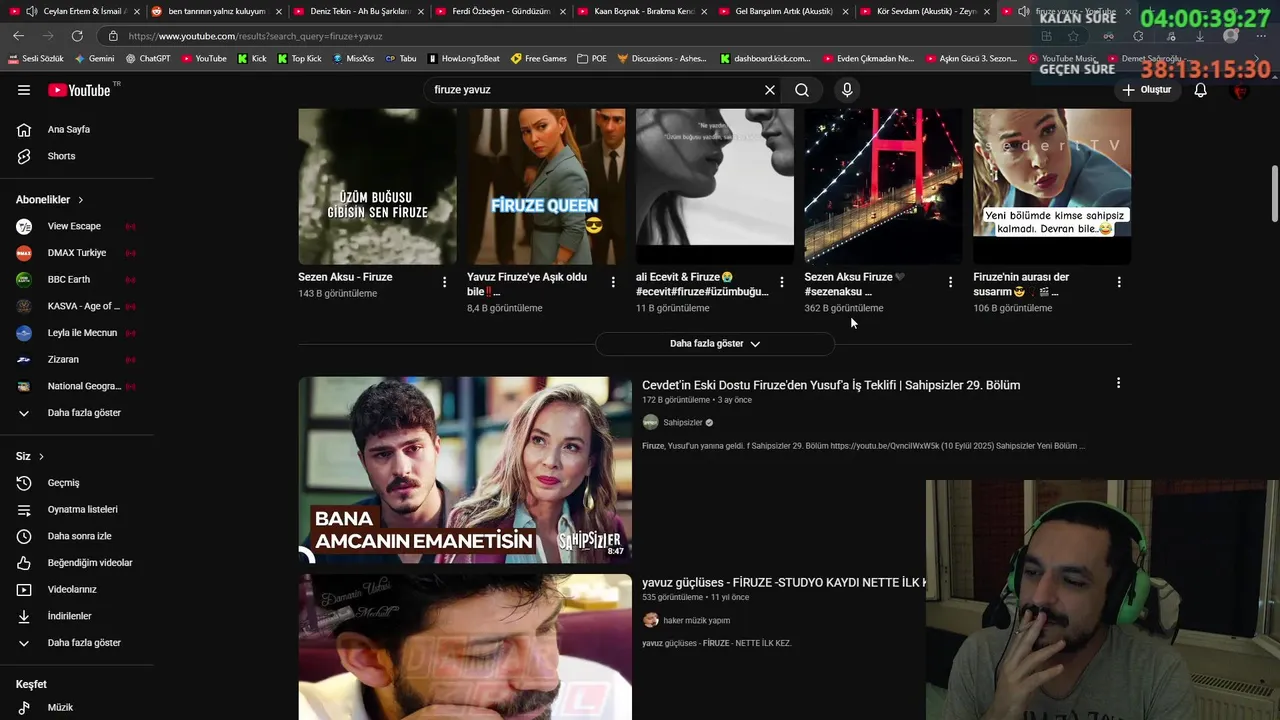
Task: Click the Oluştur create button
Action: 1146,90
